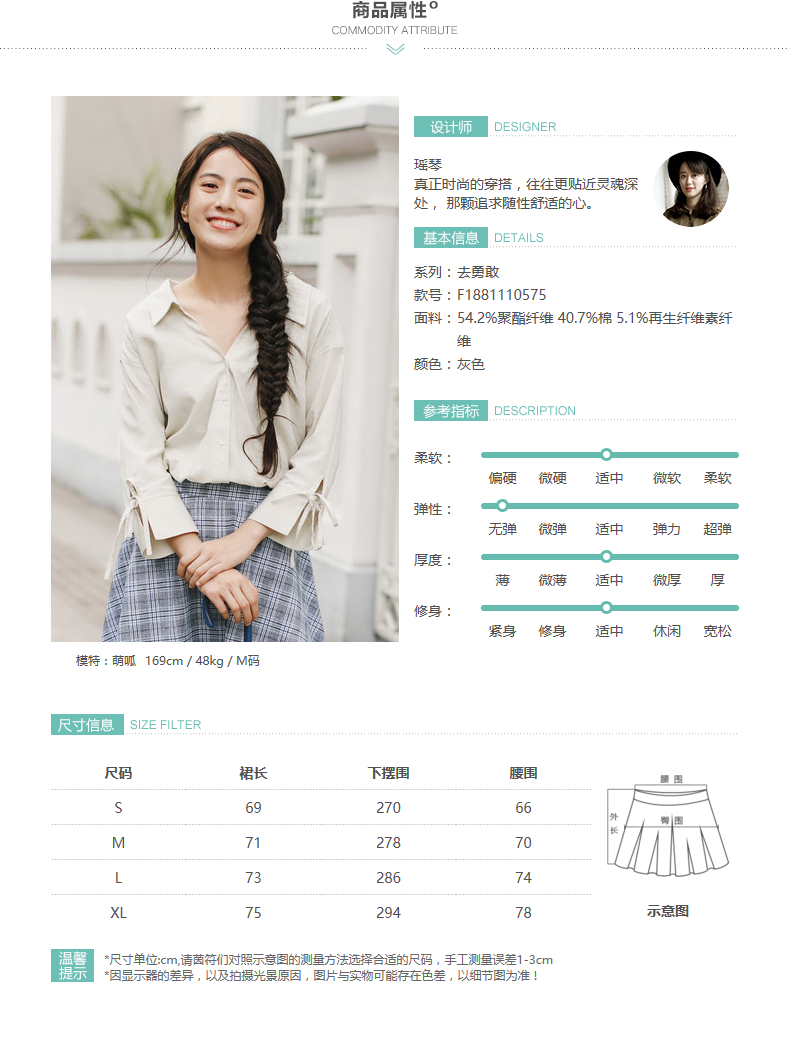
Task: Click the 腰围 column header
Action: click(x=524, y=773)
